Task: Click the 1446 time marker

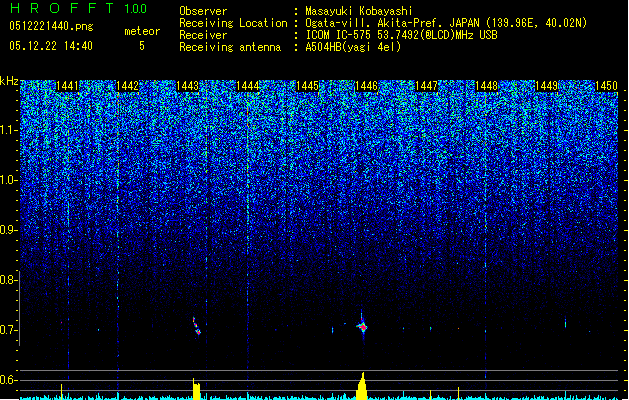Action: point(366,86)
